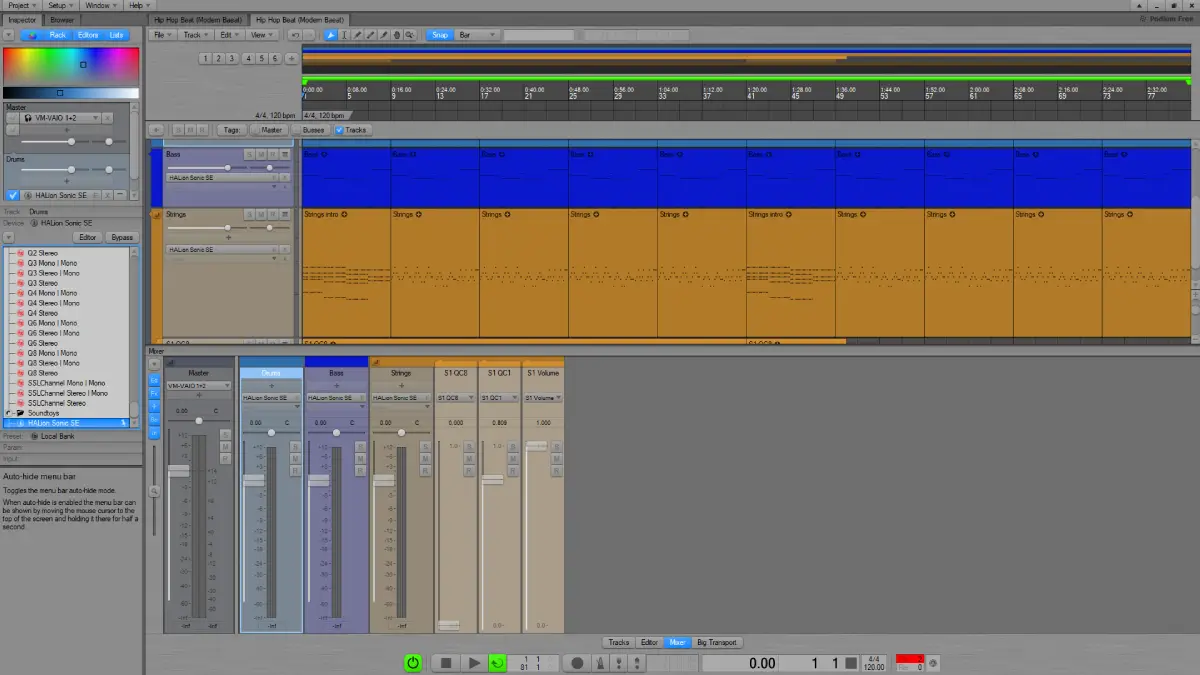
Task: Open the S1 Volume parameter dropdown
Action: point(542,397)
